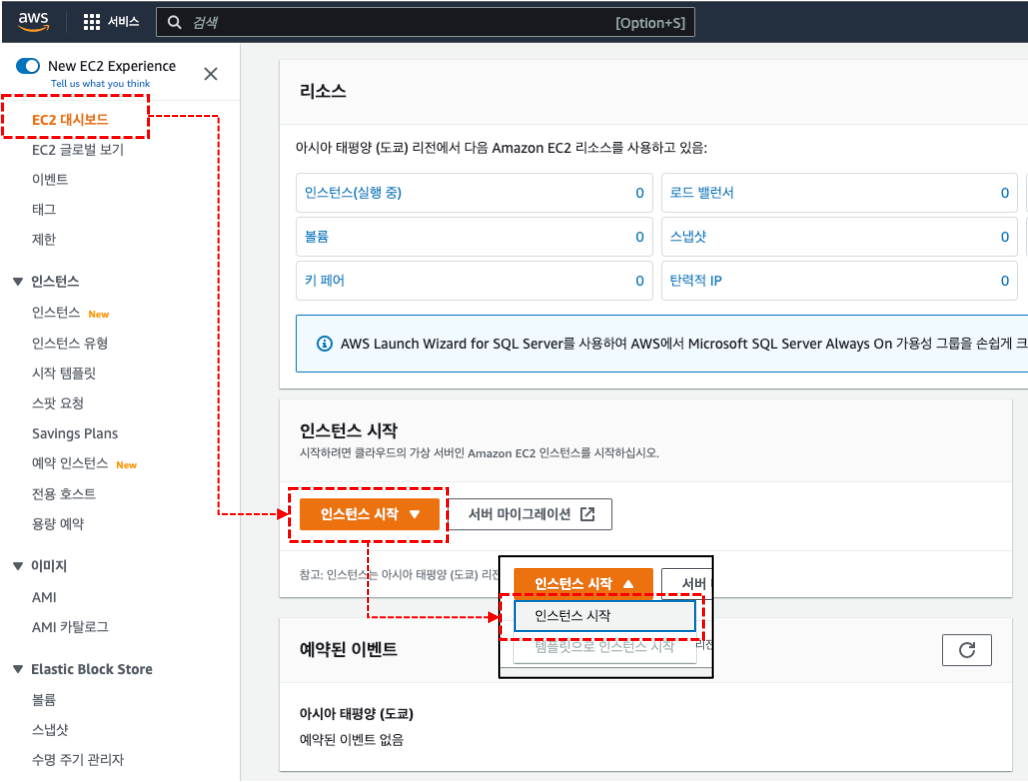This screenshot has height=782, width=1028.
Task: Click the AWS logo home icon
Action: pyautogui.click(x=33, y=21)
